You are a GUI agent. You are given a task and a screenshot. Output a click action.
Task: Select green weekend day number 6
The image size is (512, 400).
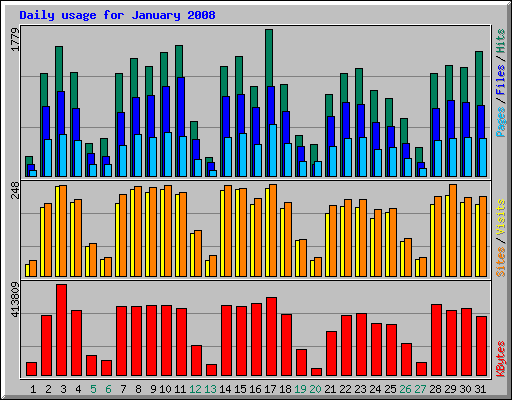[x=108, y=389]
